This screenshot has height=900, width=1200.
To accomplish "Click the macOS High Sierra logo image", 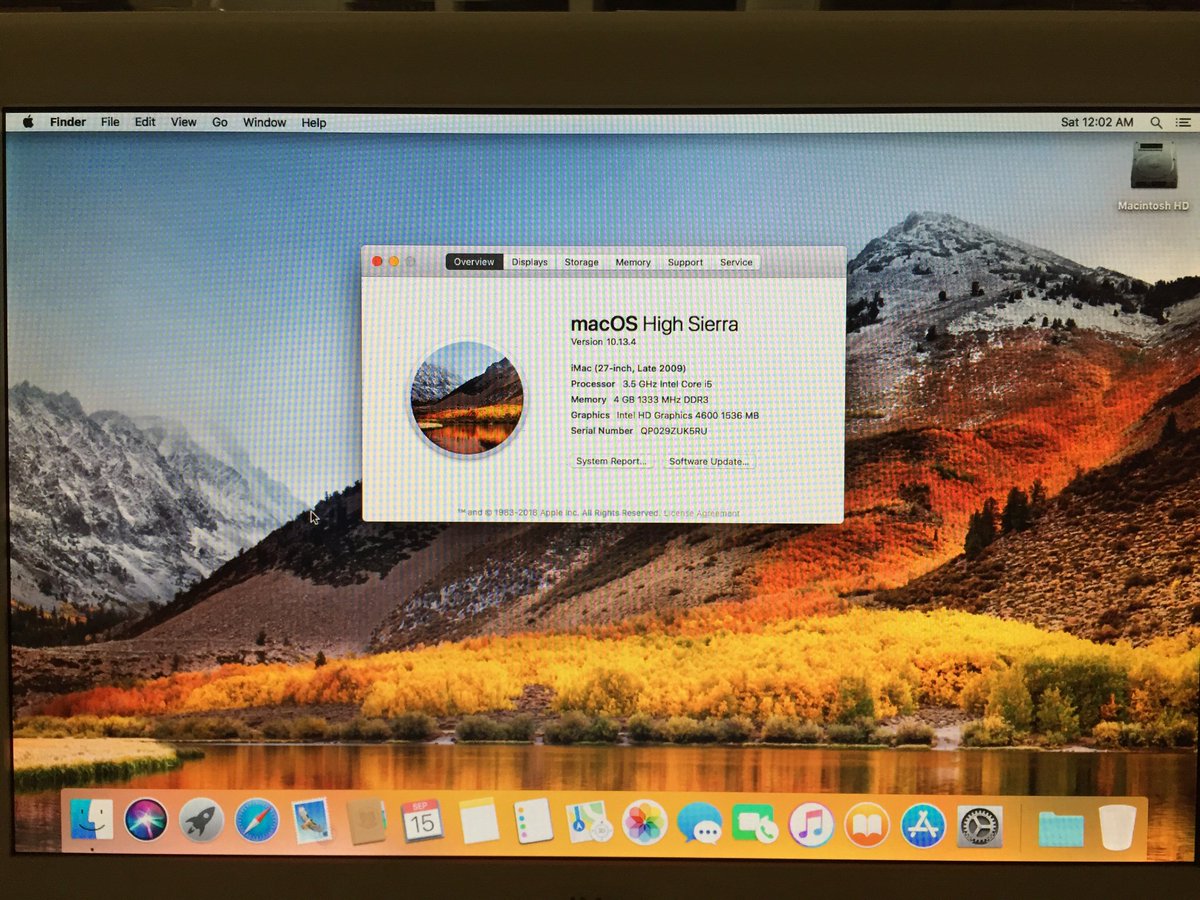I will (466, 398).
